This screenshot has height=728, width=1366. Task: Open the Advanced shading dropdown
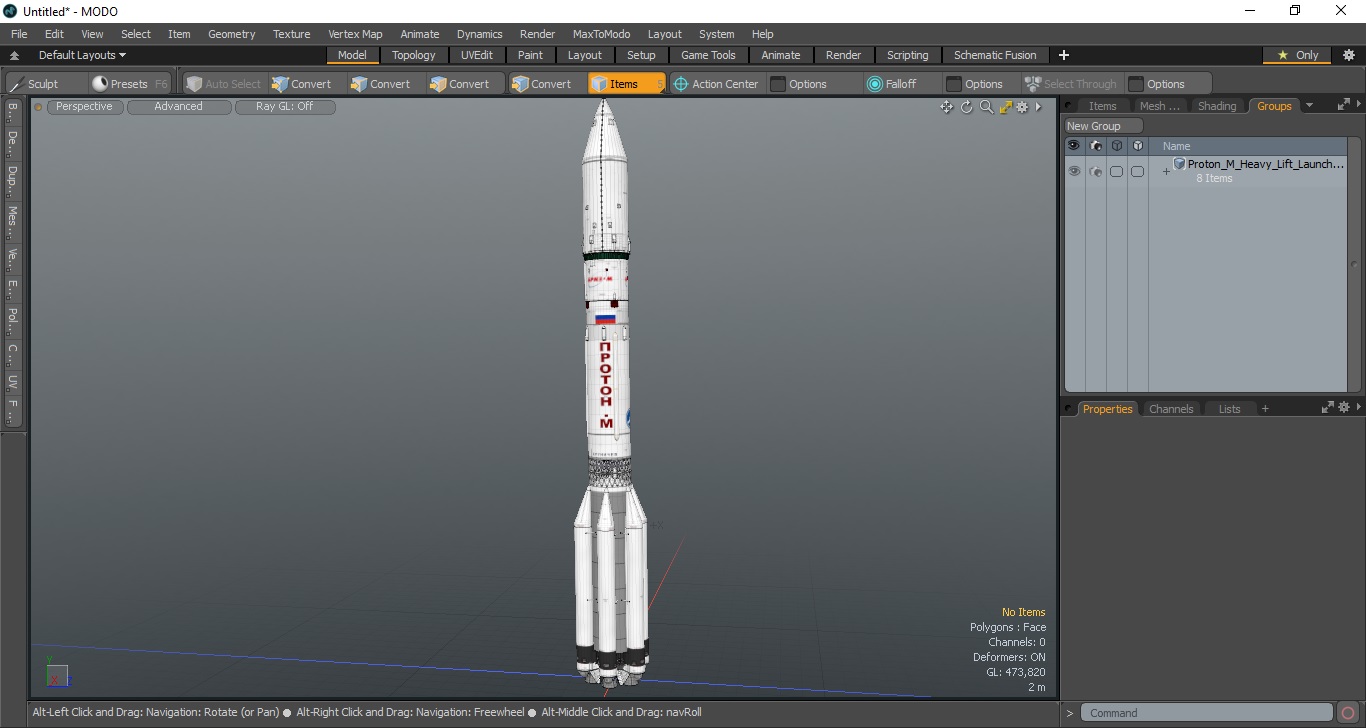(178, 106)
